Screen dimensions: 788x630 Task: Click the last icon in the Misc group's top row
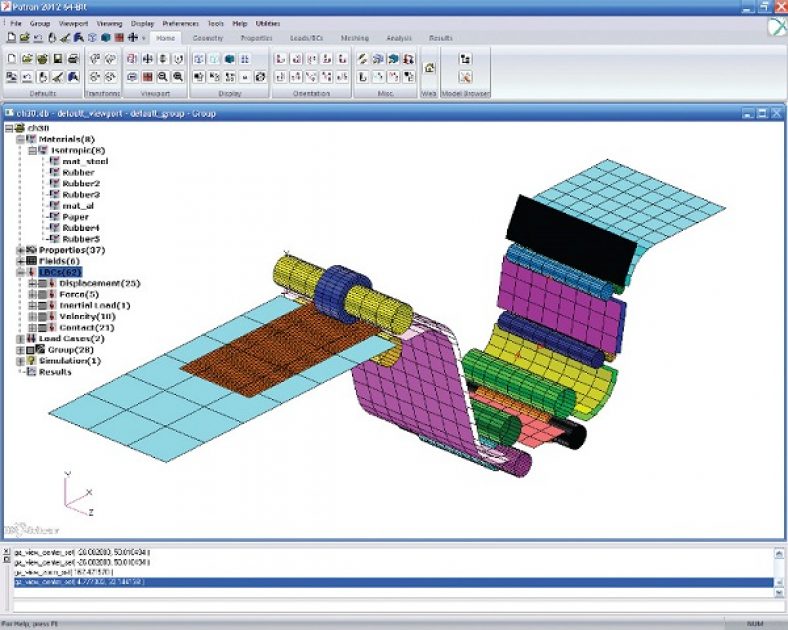point(409,59)
